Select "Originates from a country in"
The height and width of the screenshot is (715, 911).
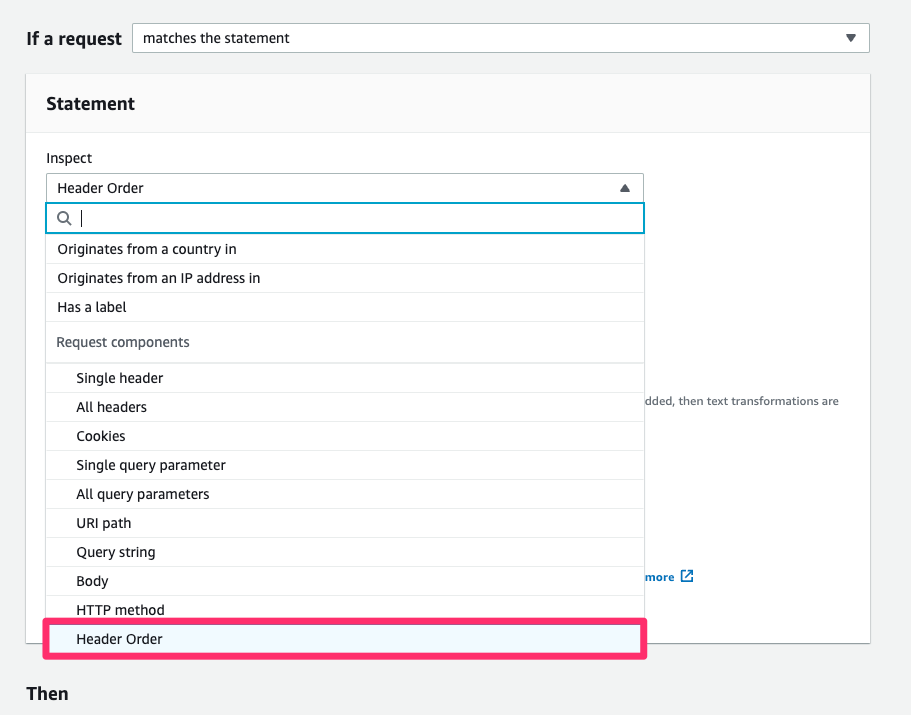click(147, 248)
